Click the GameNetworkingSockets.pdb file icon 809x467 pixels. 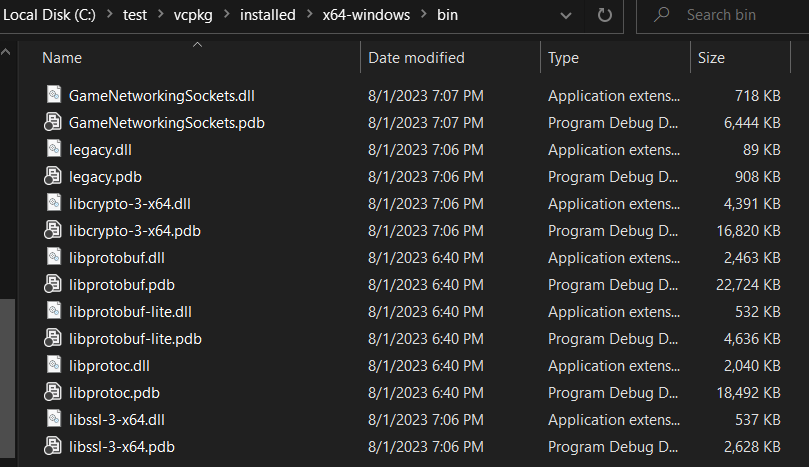53,123
